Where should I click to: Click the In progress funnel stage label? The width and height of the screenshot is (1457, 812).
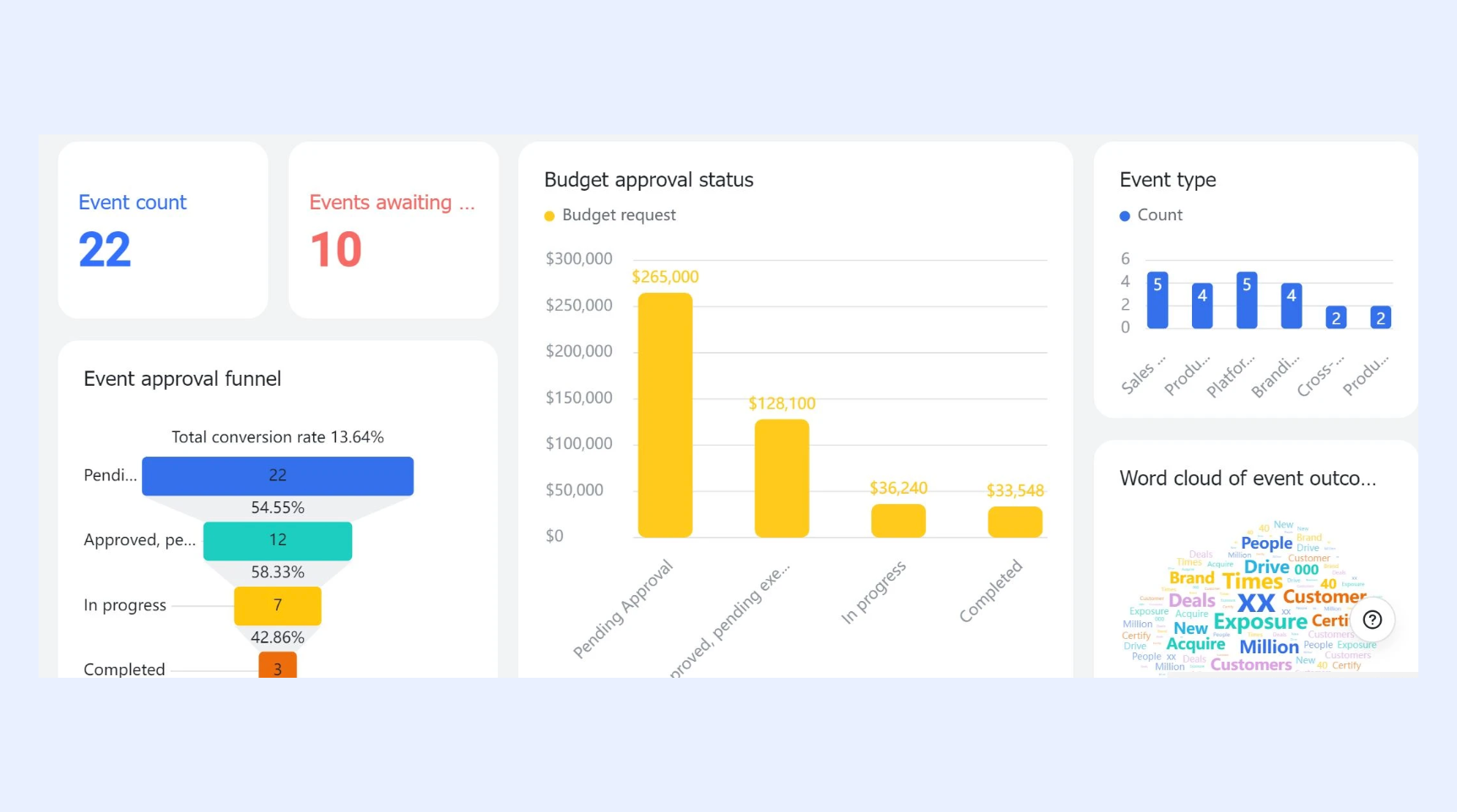point(125,605)
